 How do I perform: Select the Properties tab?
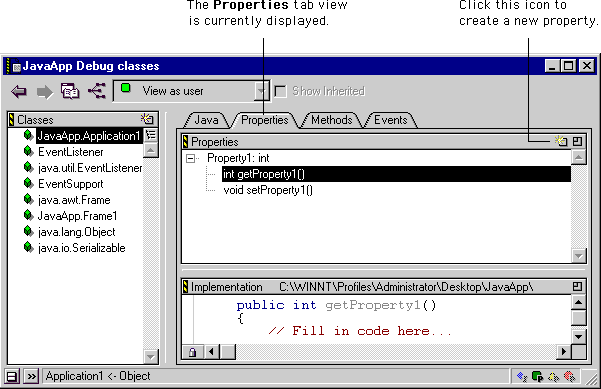[x=265, y=120]
